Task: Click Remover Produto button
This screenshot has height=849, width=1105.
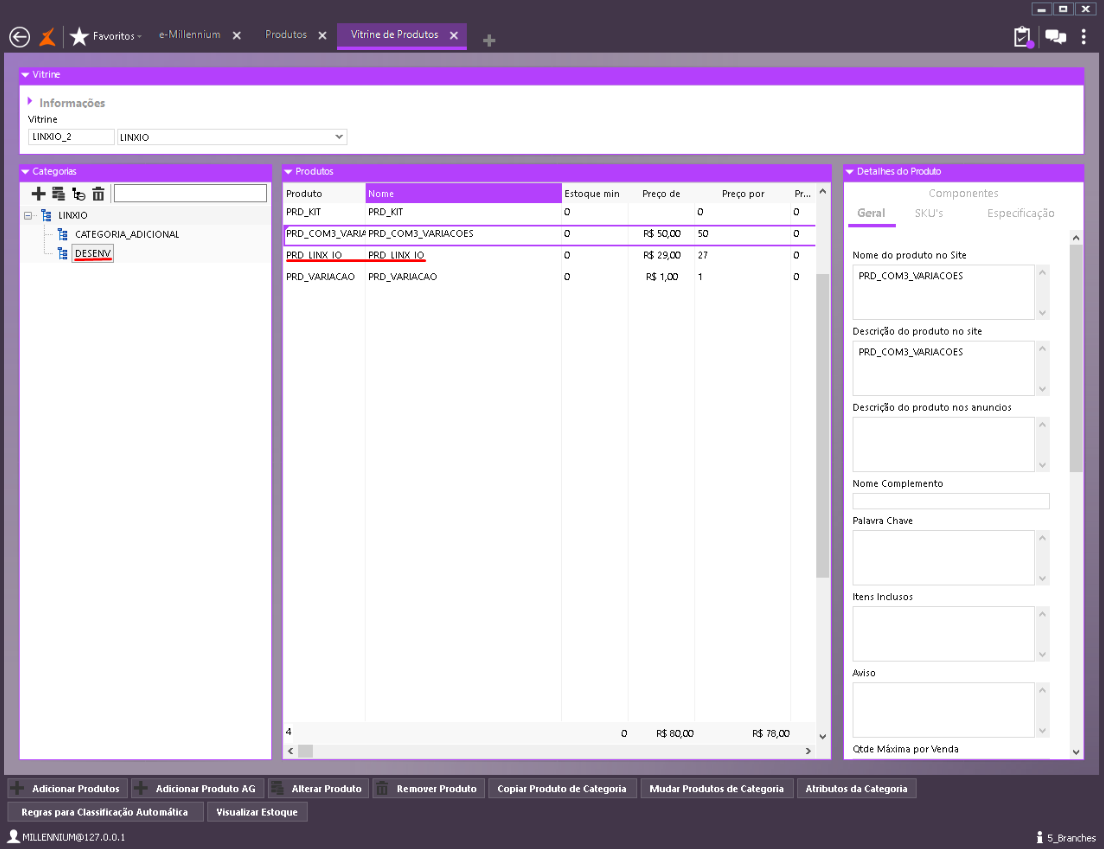Action: coord(428,788)
